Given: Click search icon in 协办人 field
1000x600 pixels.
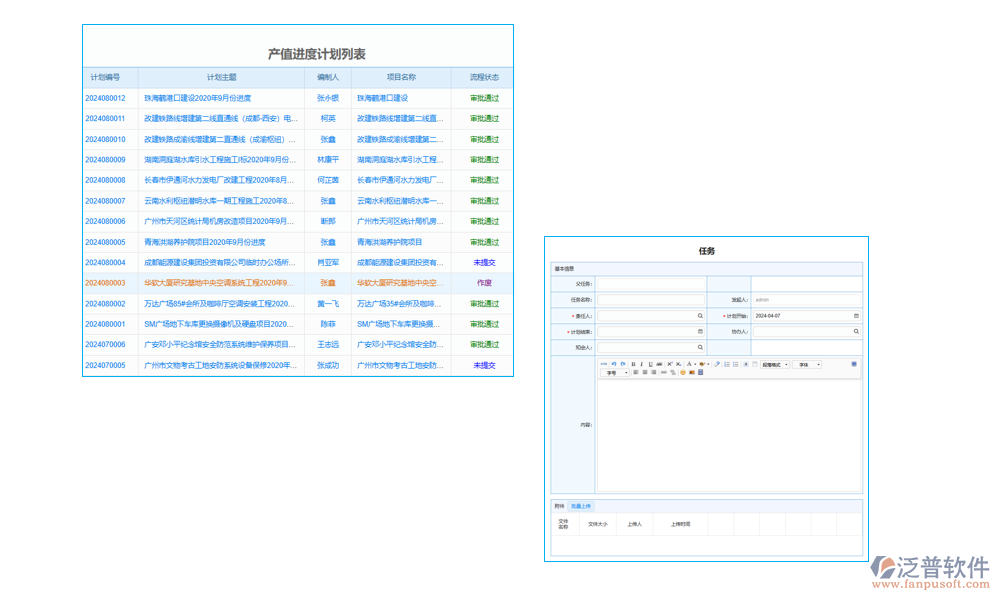Looking at the screenshot, I should coord(856,331).
